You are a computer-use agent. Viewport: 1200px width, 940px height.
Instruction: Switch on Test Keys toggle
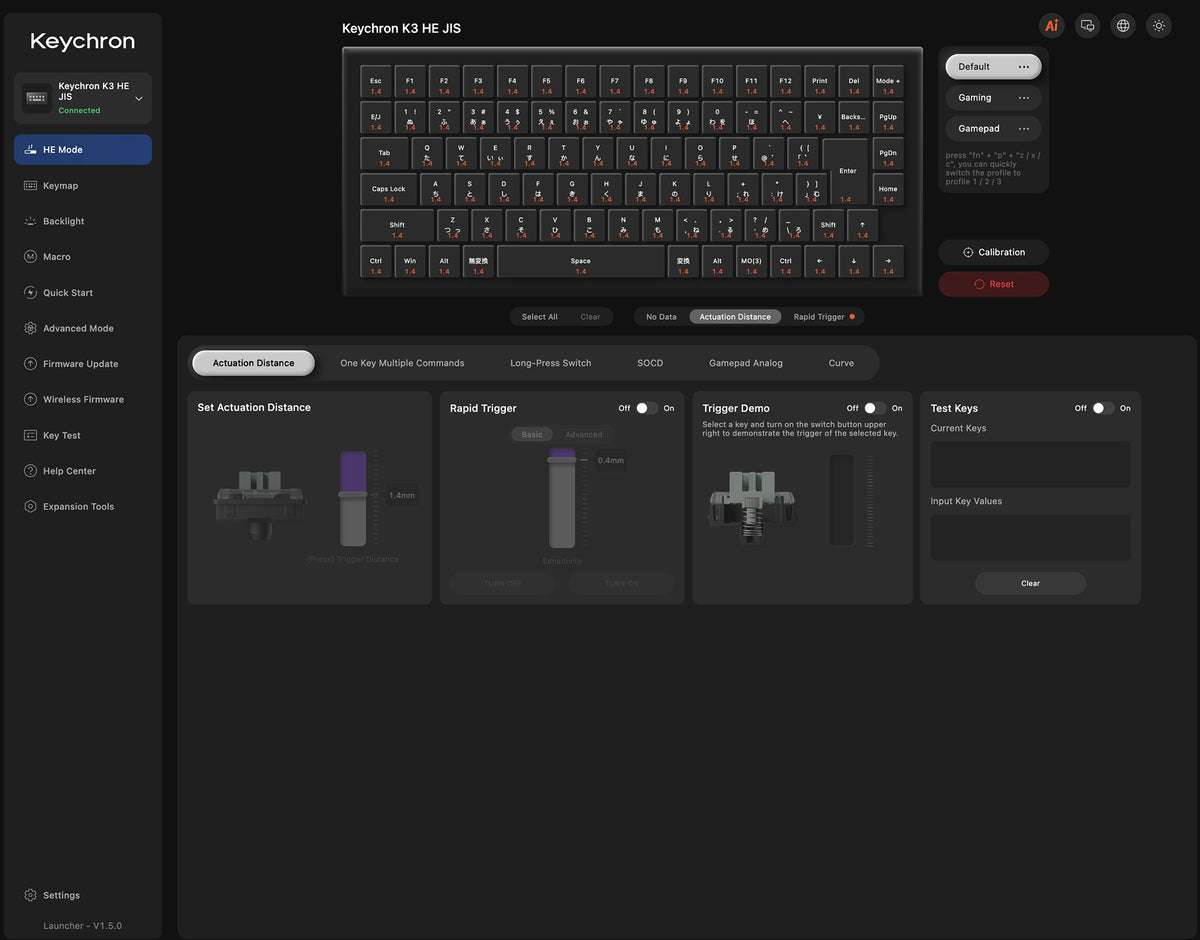[1103, 408]
